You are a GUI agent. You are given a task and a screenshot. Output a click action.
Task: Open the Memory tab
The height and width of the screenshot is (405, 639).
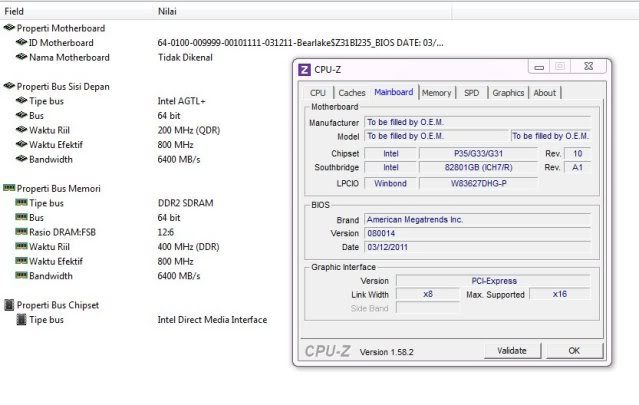point(436,93)
